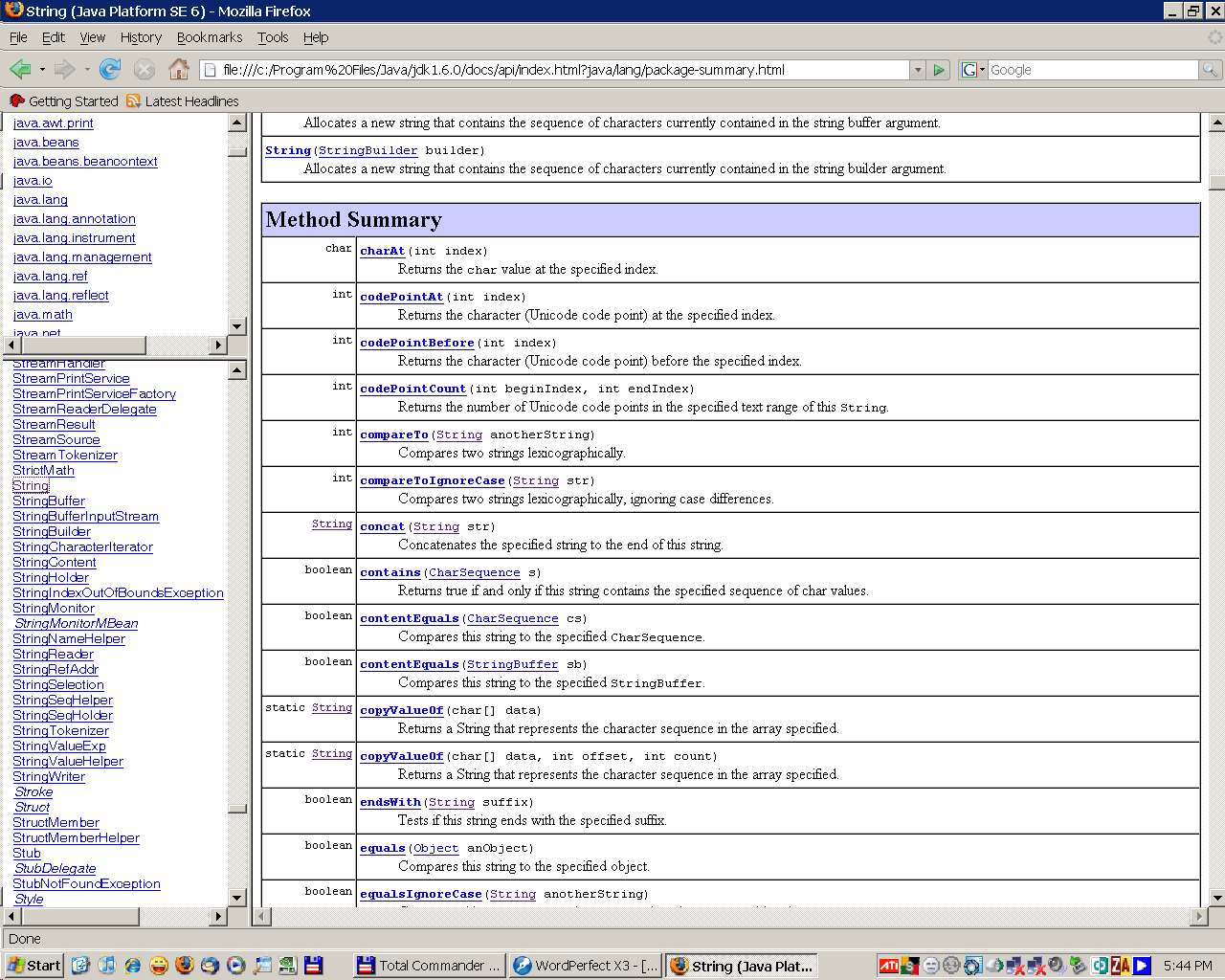Open the Edit menu
The image size is (1225, 980).
pyautogui.click(x=54, y=37)
